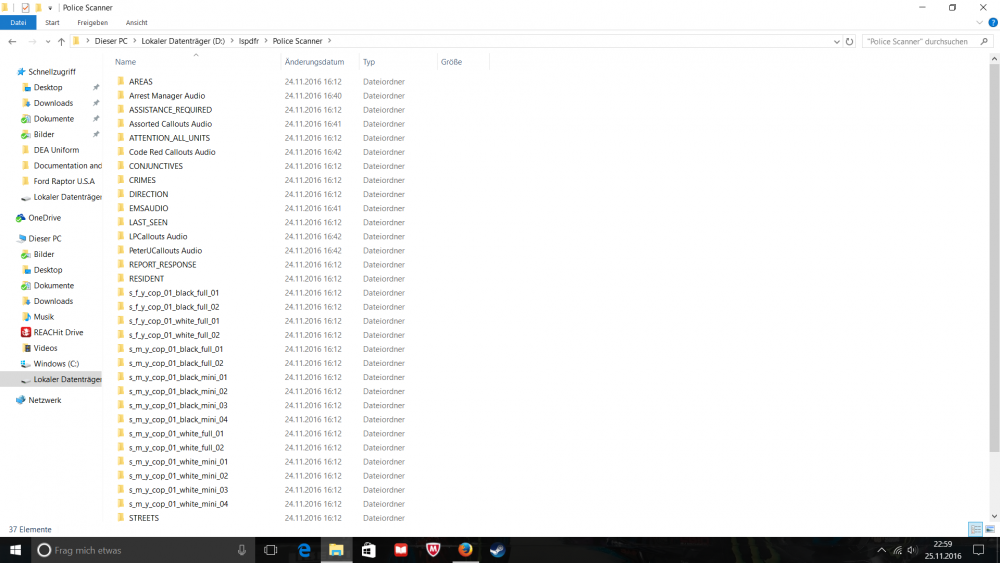Switch to details view layout icon
The width and height of the screenshot is (1000, 563).
[975, 529]
